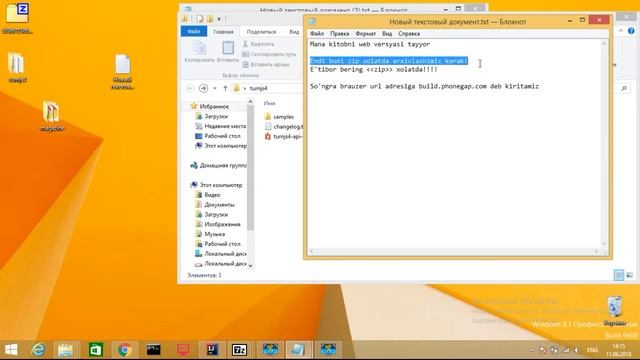Click the clock in system tray

619,350
